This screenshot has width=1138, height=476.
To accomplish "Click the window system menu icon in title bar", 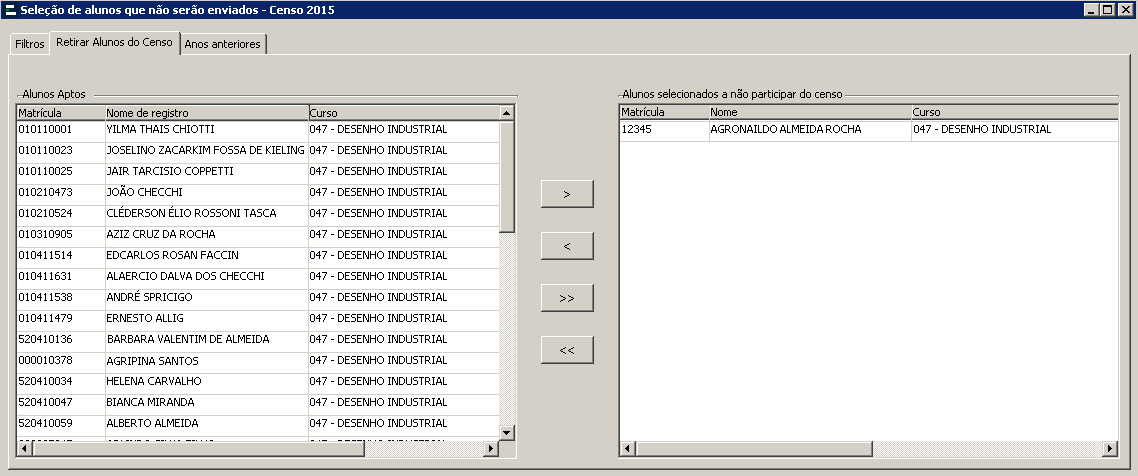I will (x=10, y=10).
